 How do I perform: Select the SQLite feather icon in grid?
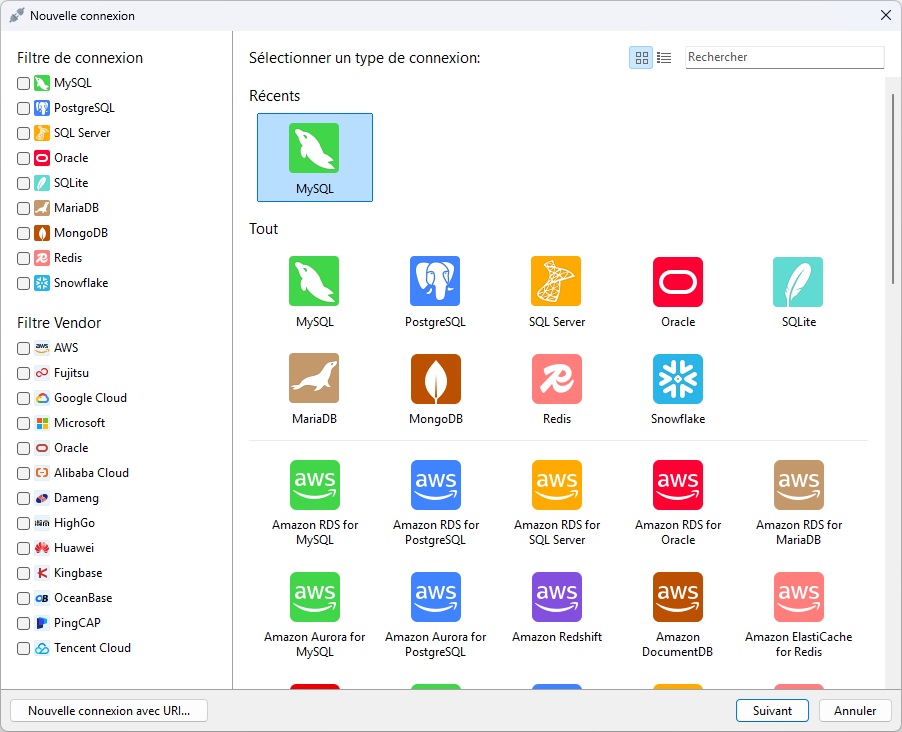[x=798, y=281]
